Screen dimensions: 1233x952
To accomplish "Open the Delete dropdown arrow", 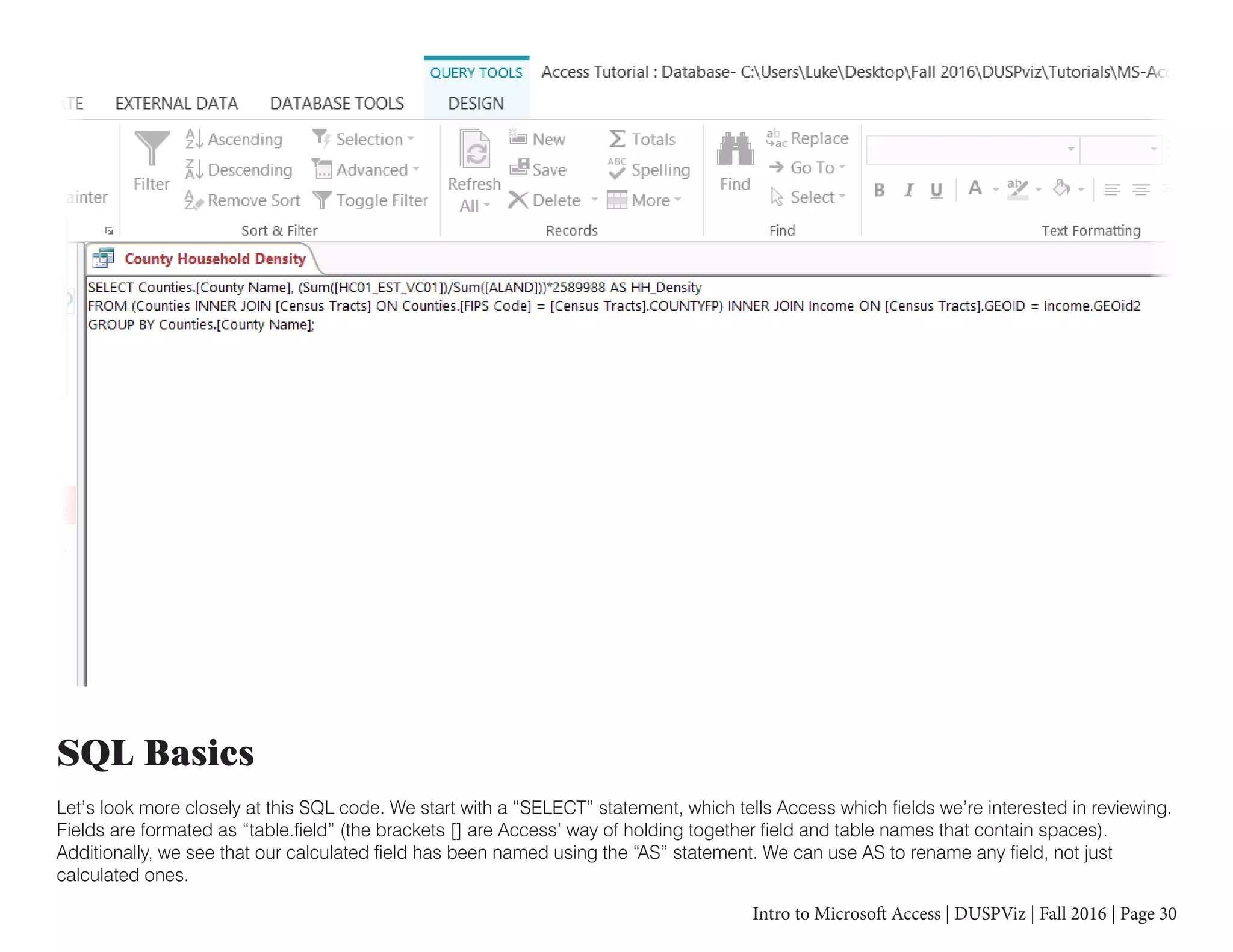I will [x=594, y=200].
